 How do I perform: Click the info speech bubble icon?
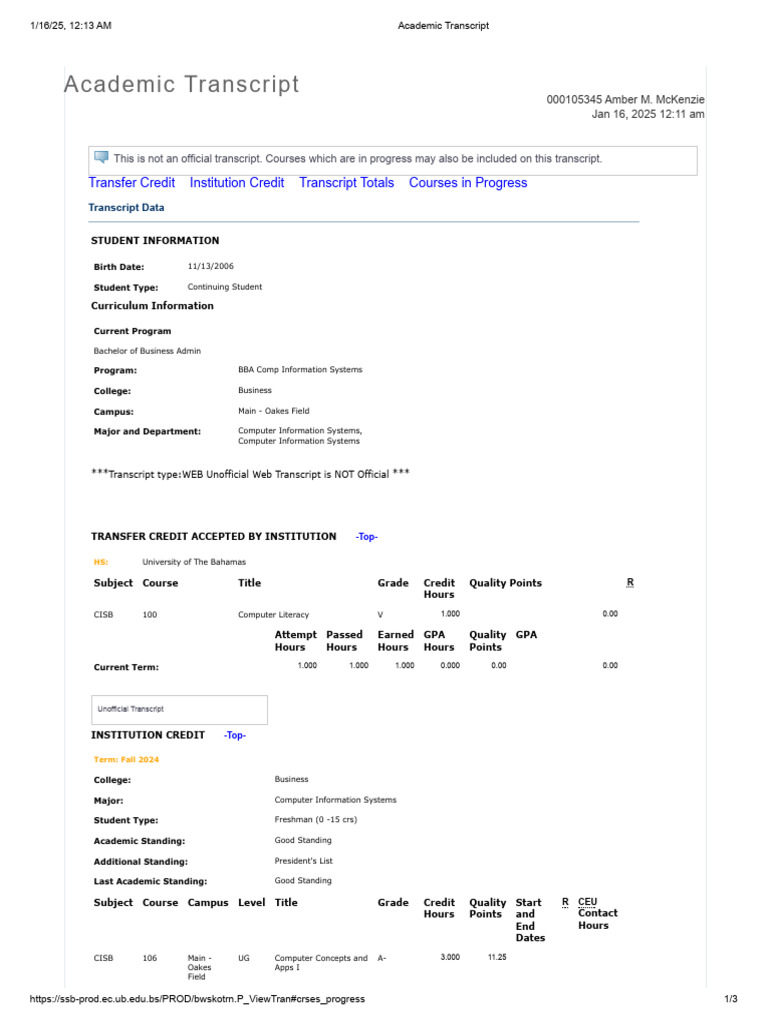tap(101, 157)
